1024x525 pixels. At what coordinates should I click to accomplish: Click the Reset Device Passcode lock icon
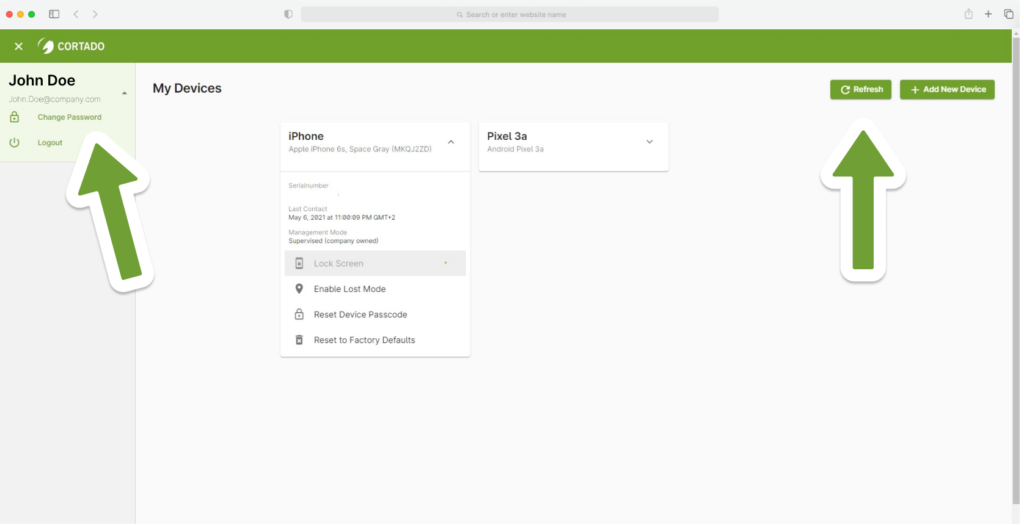point(299,314)
